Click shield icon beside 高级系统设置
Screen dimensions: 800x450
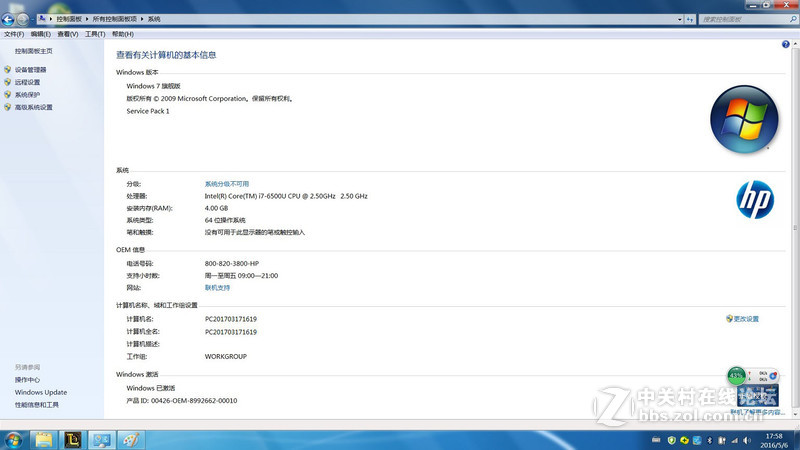7,107
